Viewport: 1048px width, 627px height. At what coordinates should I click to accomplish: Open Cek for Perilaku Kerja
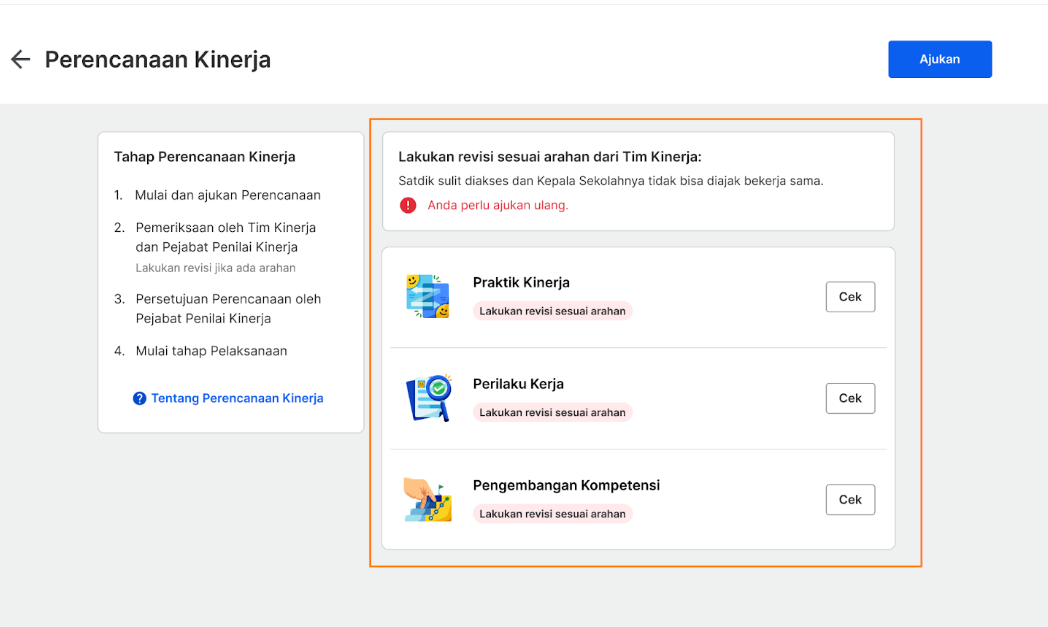pyautogui.click(x=850, y=398)
